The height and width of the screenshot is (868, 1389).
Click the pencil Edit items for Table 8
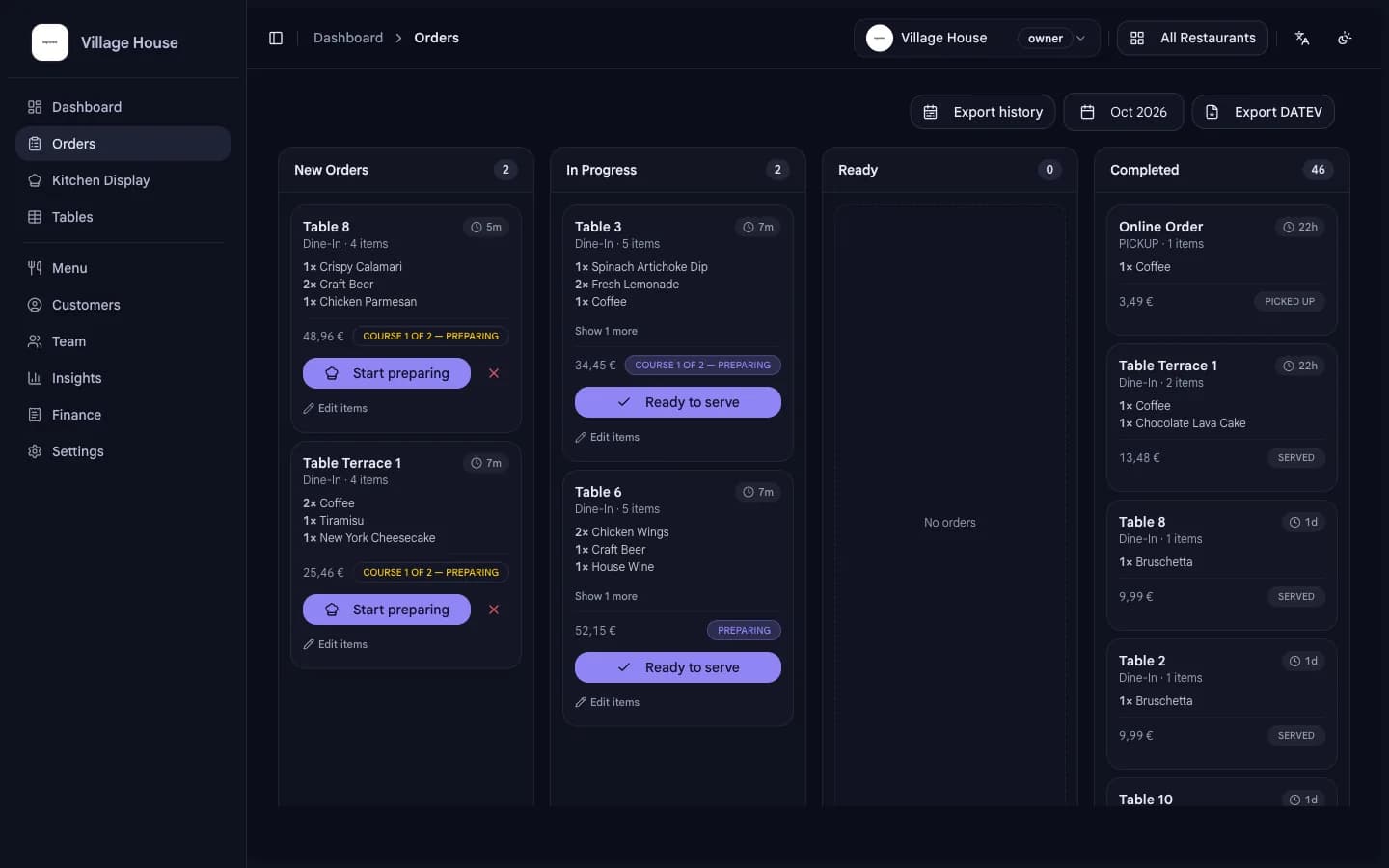tap(336, 408)
